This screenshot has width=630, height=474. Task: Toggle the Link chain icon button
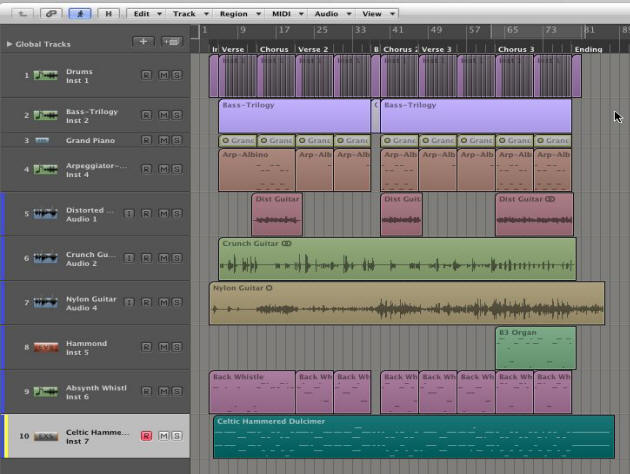click(51, 14)
